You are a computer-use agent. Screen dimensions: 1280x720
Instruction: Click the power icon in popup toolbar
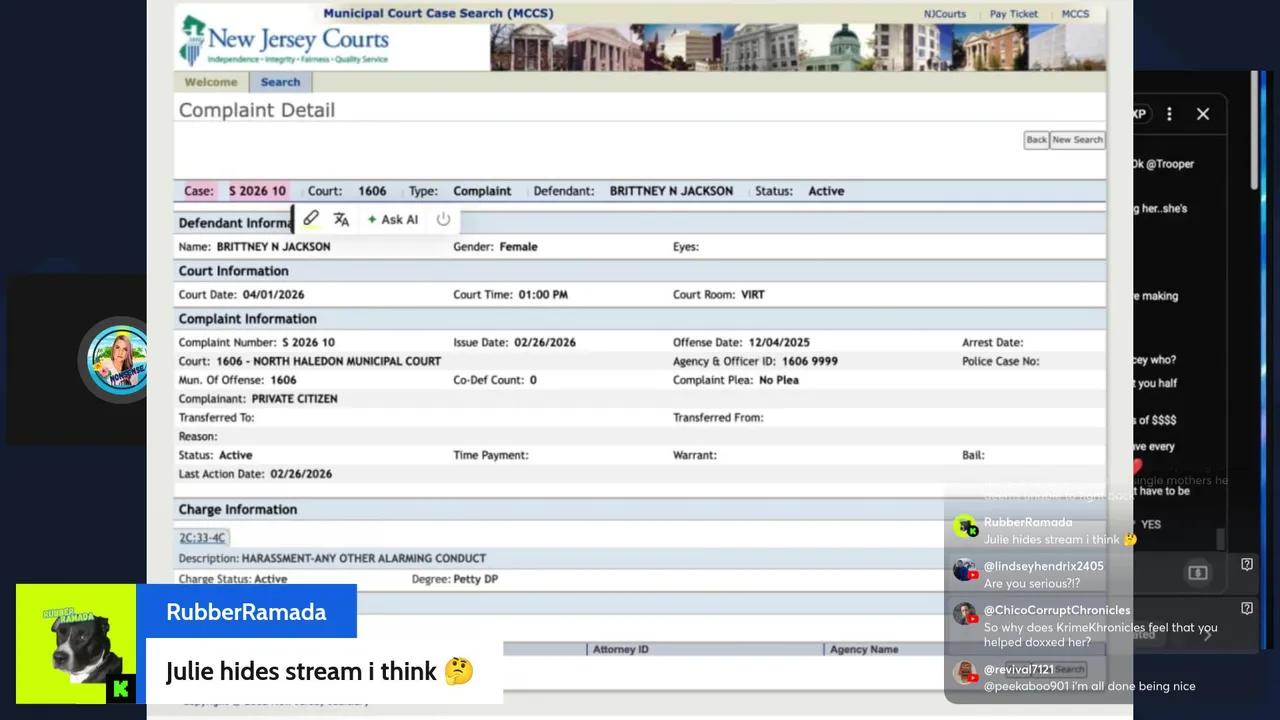[443, 219]
